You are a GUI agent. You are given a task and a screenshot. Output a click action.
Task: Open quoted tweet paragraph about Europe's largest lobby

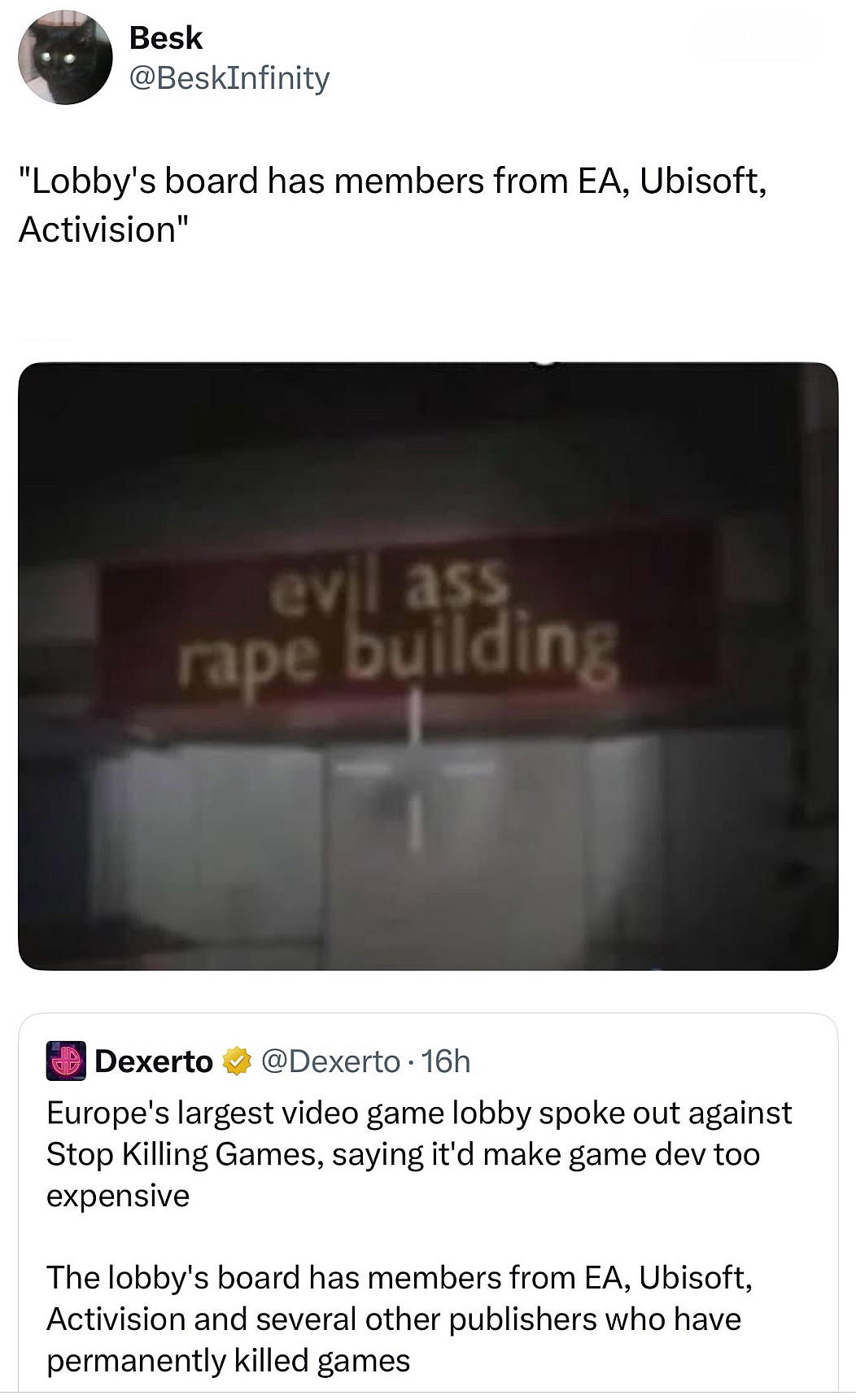419,1154
